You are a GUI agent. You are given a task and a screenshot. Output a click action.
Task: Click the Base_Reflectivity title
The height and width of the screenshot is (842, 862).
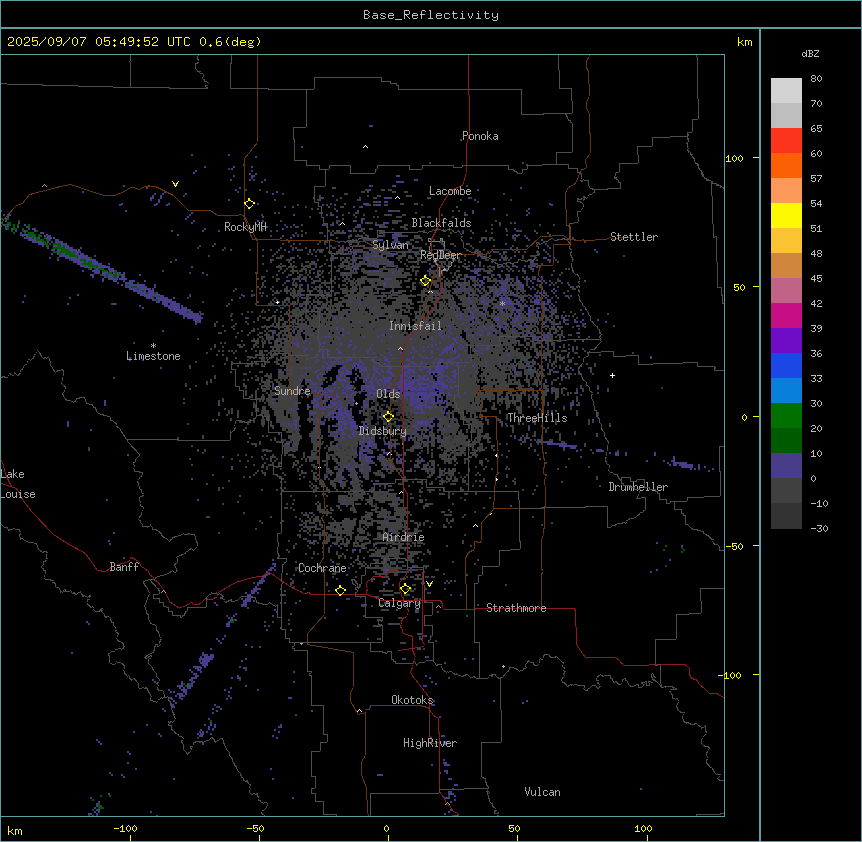pos(431,15)
